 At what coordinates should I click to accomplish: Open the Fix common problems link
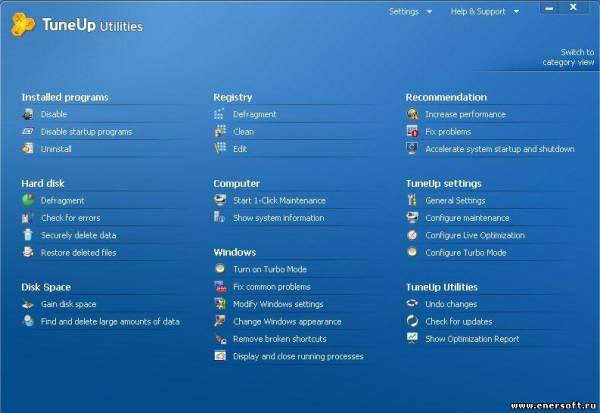[272, 287]
